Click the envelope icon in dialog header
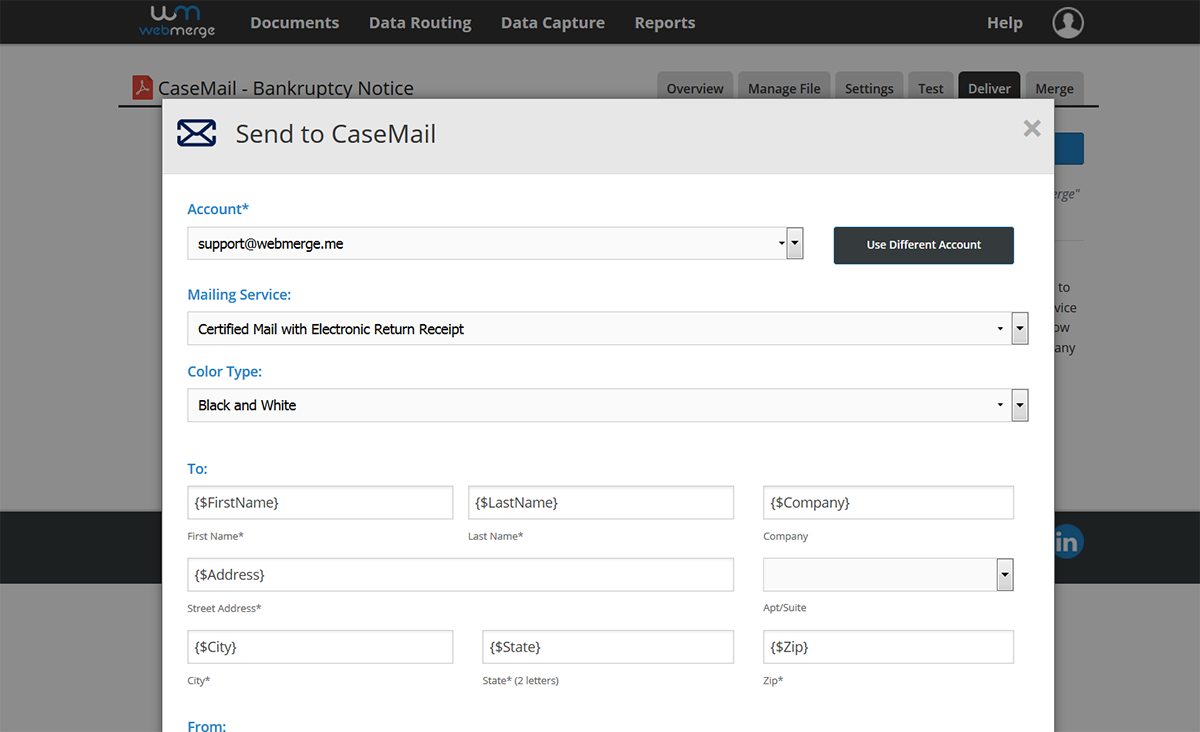 [197, 133]
